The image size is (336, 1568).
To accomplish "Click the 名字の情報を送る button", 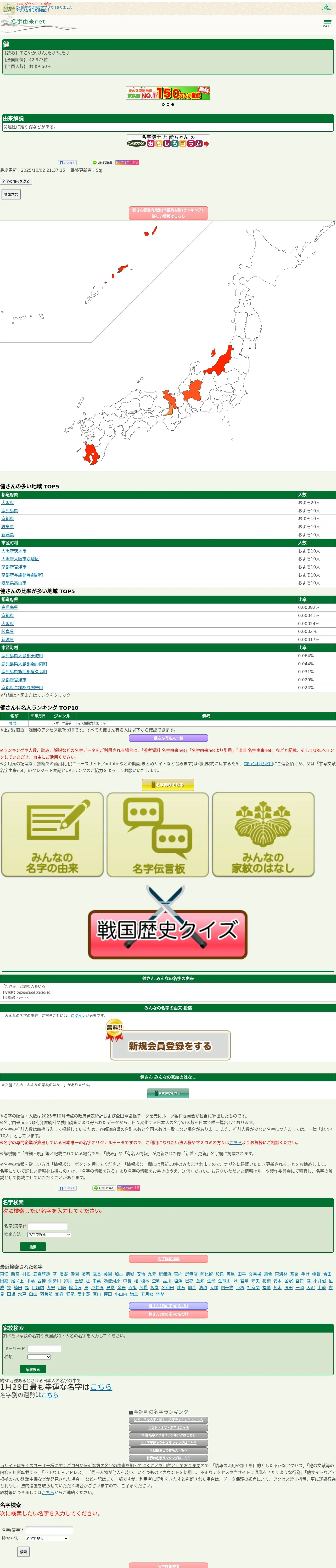I will 16,181.
